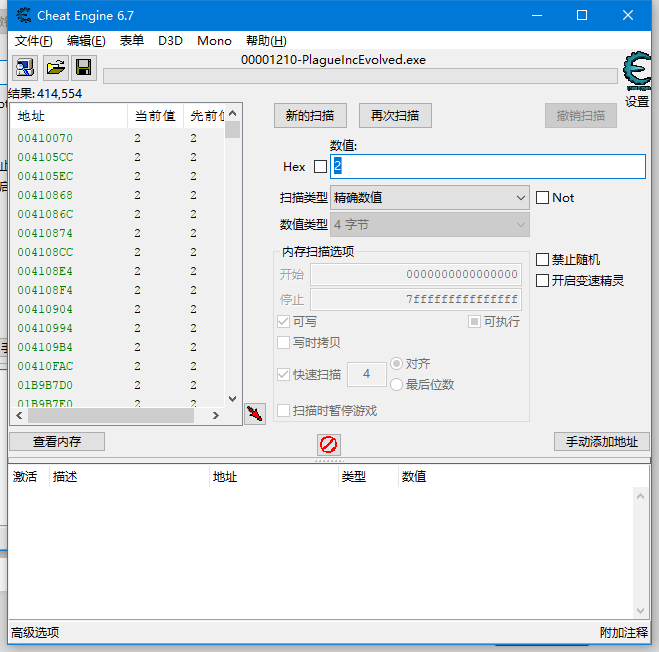Image resolution: width=659 pixels, height=652 pixels.
Task: Select address 0041086C row
Action: click(118, 214)
